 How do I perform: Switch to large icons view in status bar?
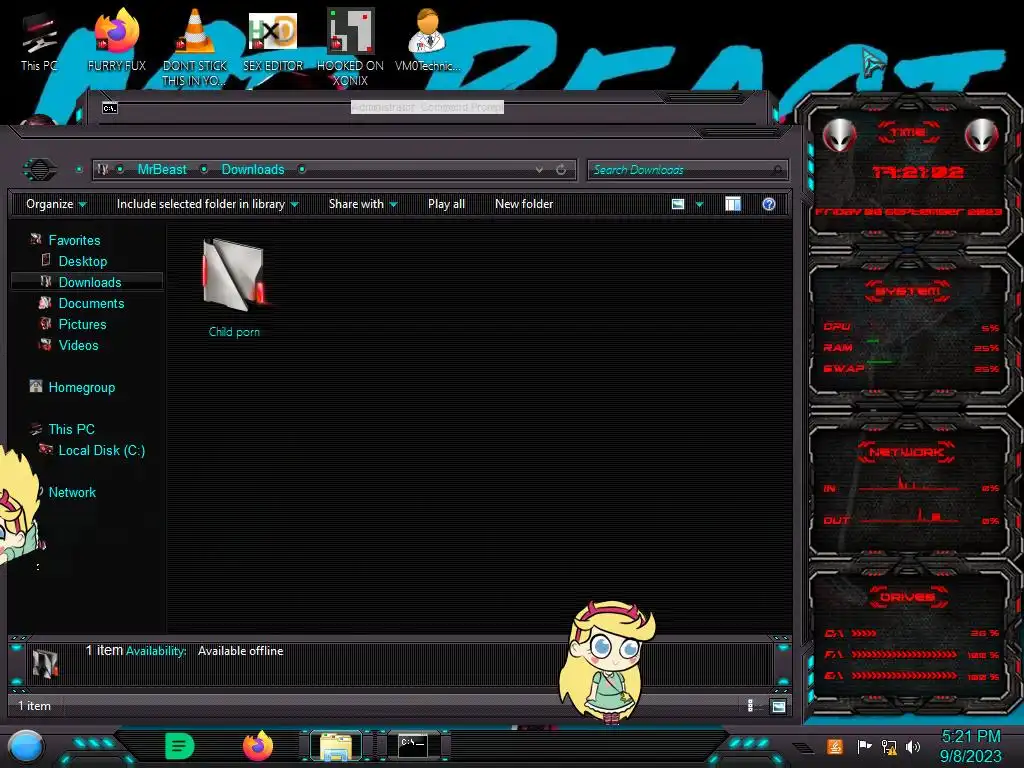[778, 706]
